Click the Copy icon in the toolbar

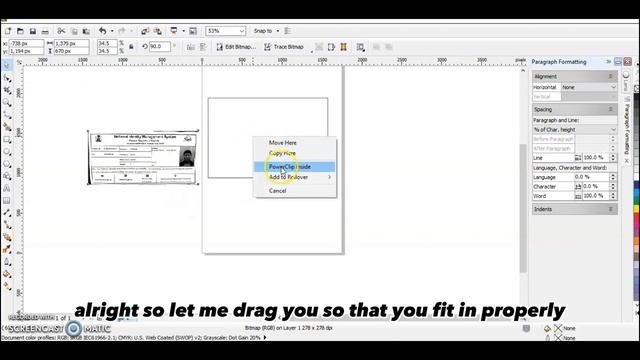[x=74, y=31]
